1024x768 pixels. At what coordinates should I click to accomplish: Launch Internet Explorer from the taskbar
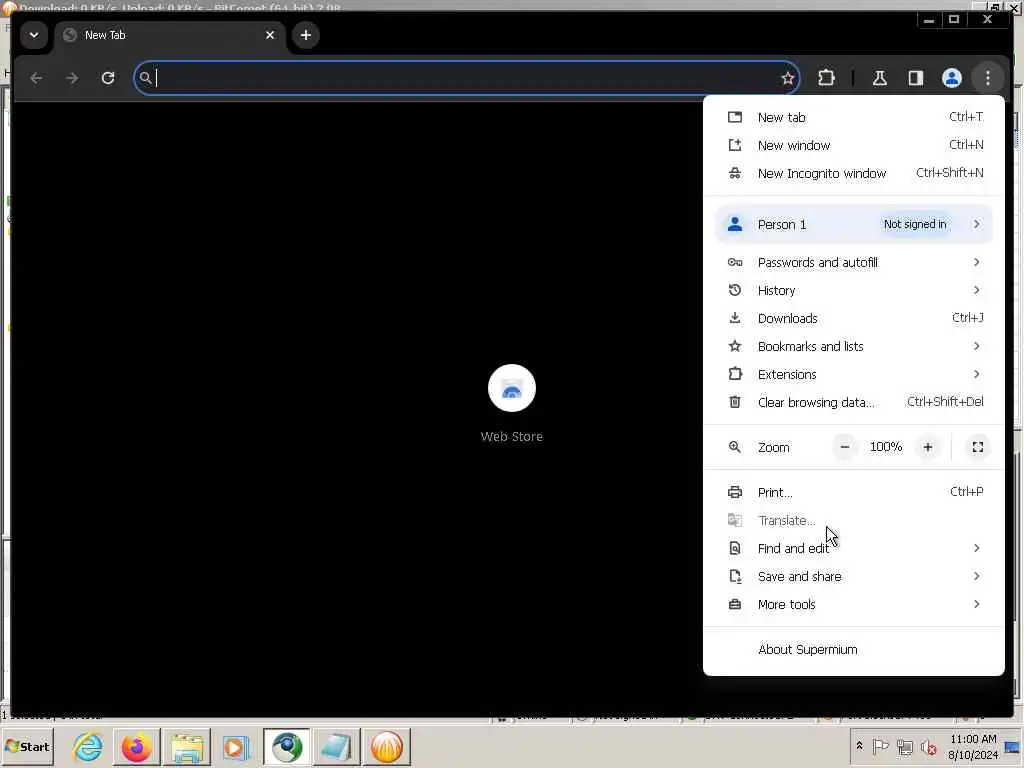click(x=88, y=747)
